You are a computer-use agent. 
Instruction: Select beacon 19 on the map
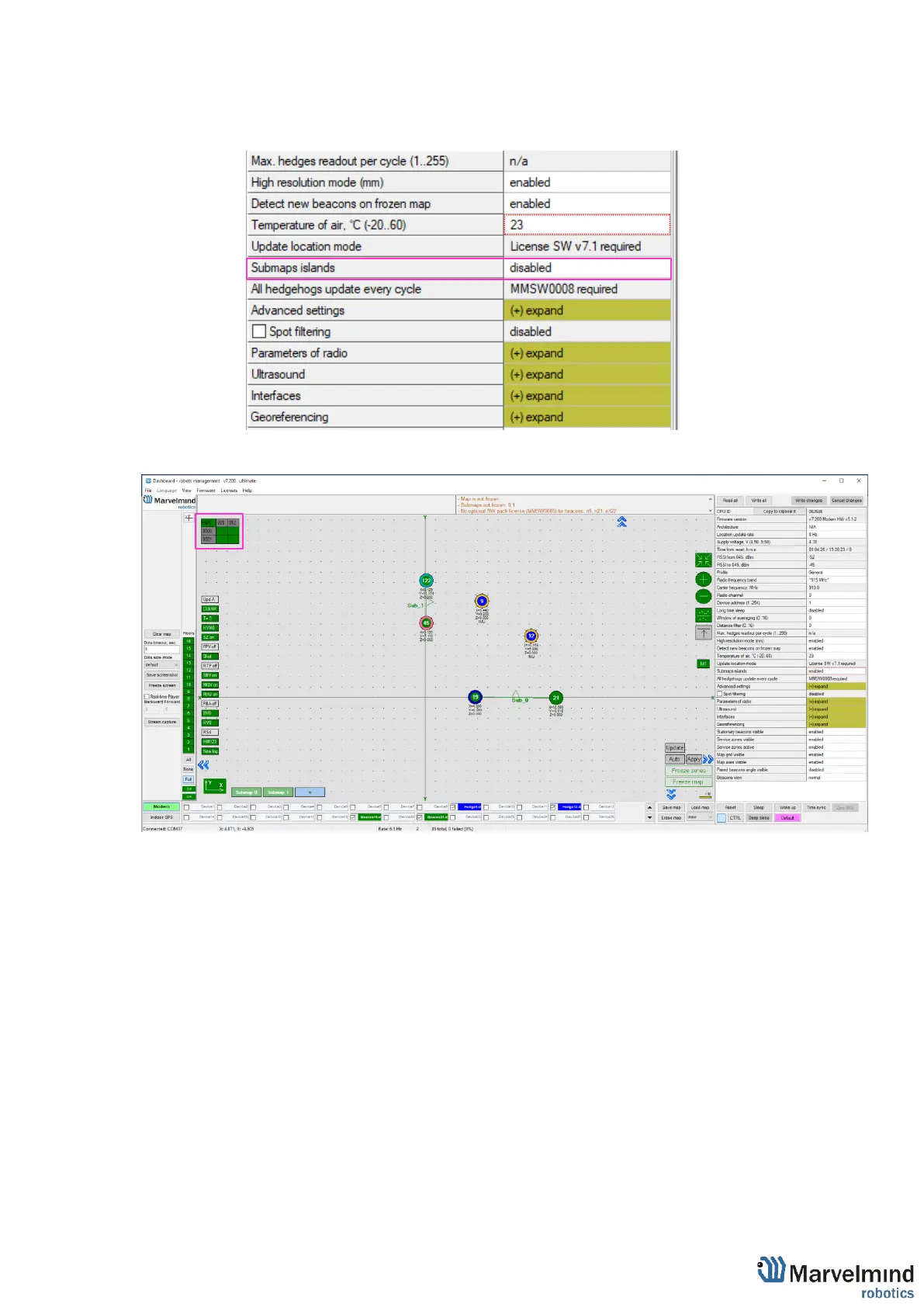(475, 697)
